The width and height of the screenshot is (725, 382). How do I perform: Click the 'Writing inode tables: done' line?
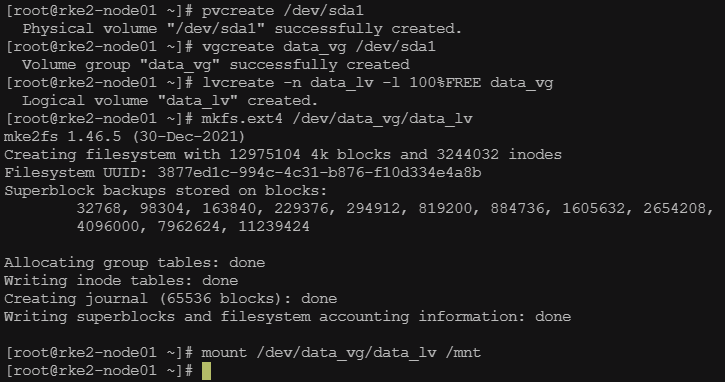[x=121, y=281]
